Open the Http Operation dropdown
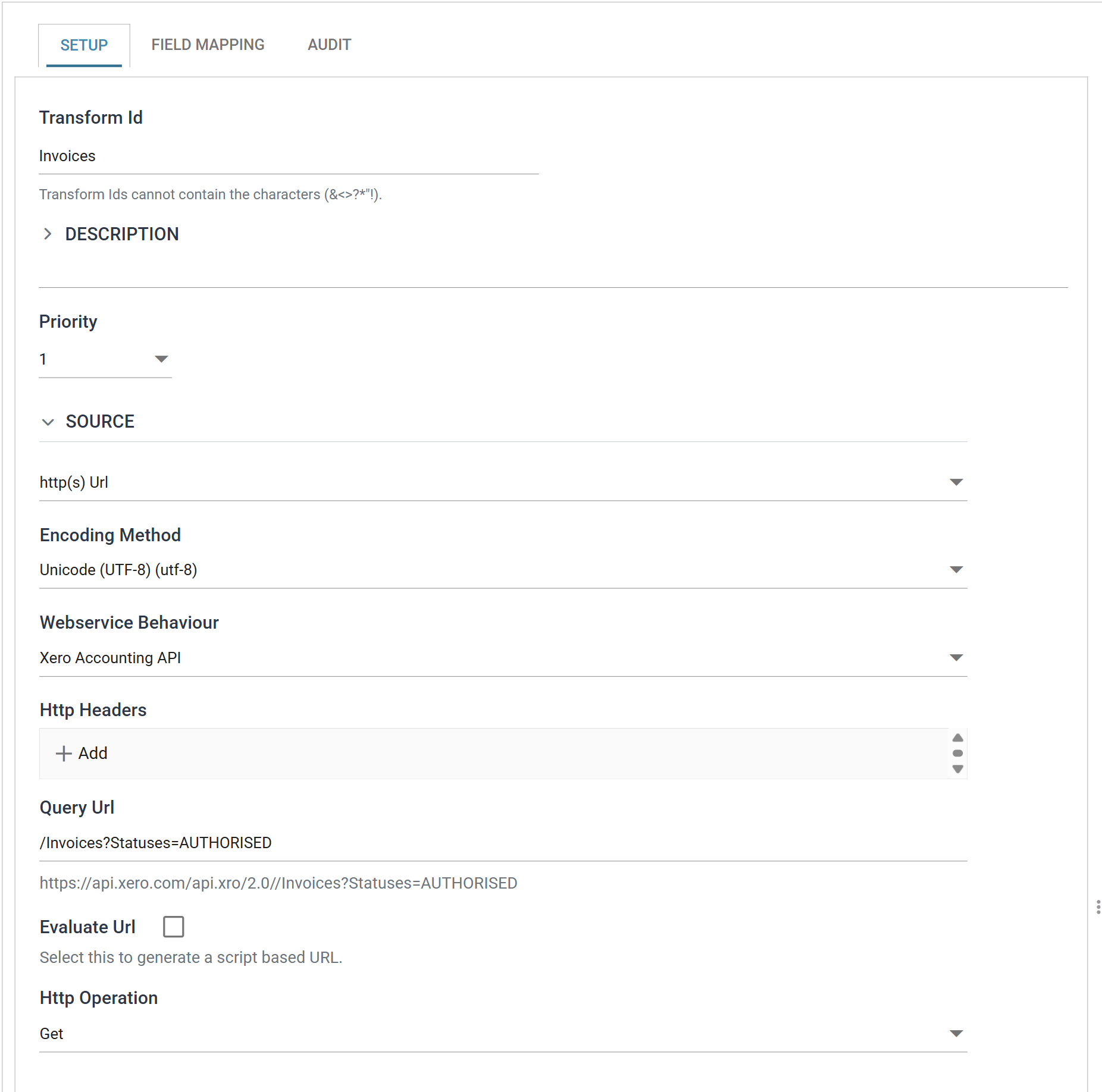Screen dimensions: 1102x1092 click(x=503, y=1034)
